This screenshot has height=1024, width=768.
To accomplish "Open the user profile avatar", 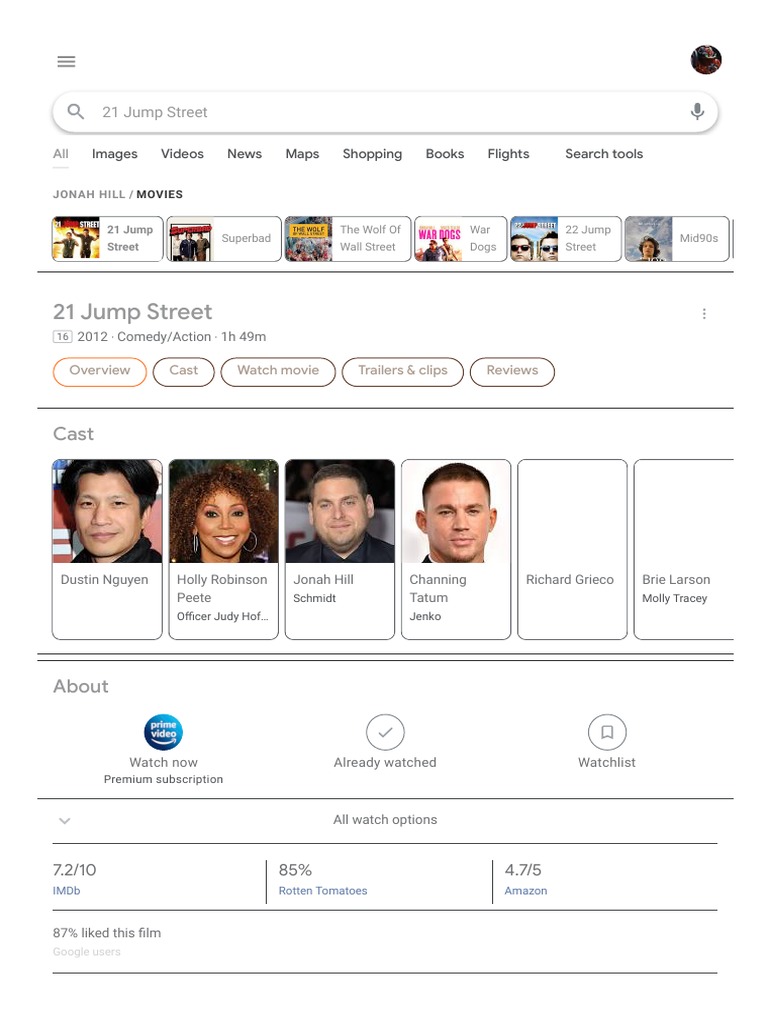I will point(706,60).
